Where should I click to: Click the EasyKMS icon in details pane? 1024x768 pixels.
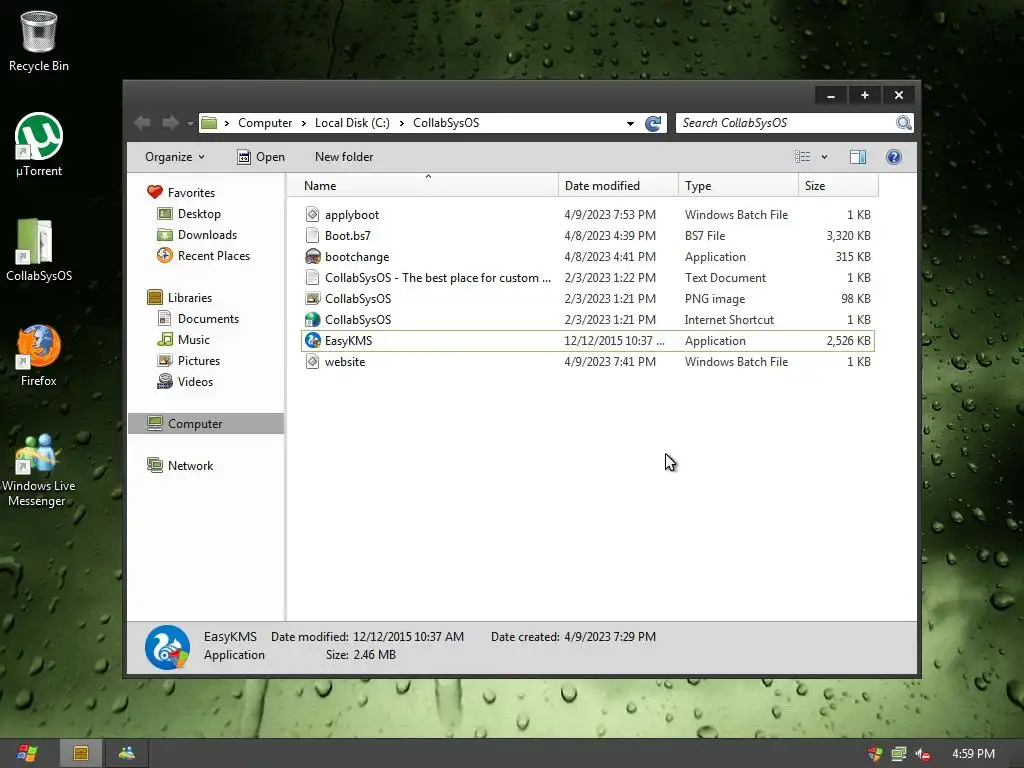coord(167,647)
